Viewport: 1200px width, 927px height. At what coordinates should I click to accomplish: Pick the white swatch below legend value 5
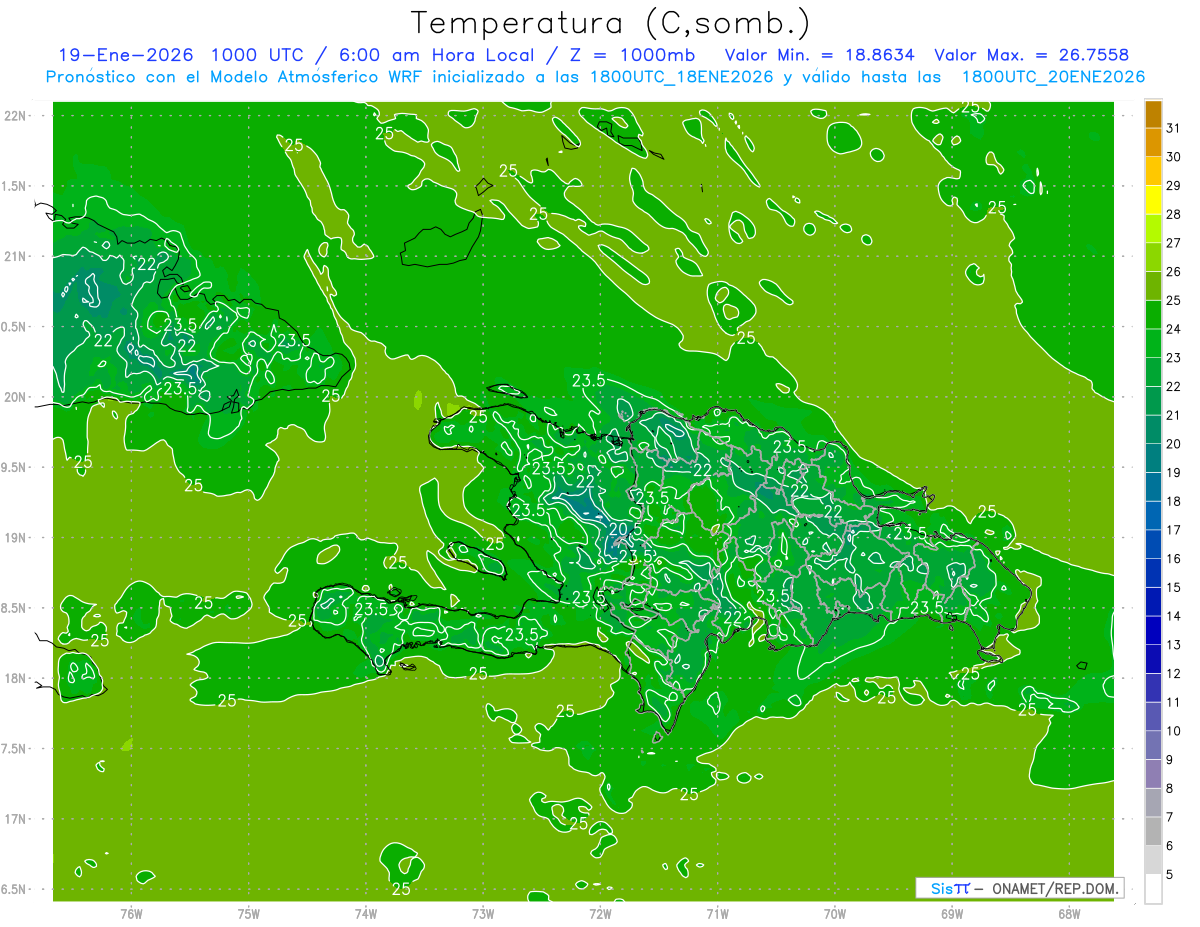point(1153,889)
